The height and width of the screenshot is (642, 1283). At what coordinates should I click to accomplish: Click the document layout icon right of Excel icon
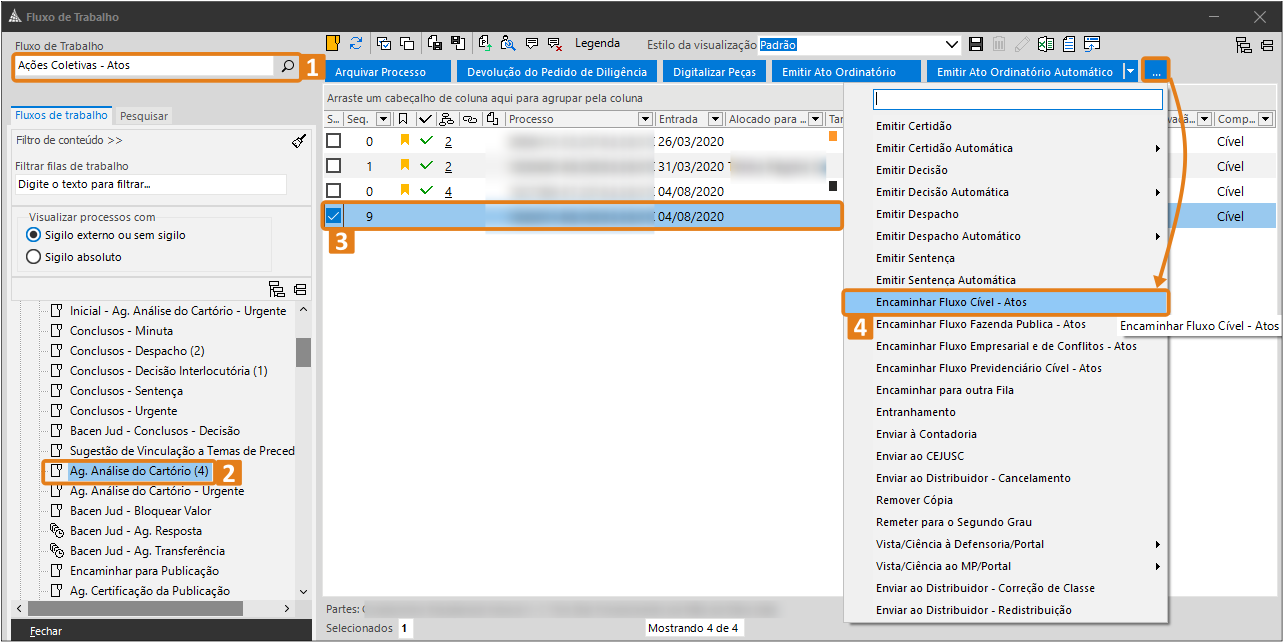click(1069, 44)
